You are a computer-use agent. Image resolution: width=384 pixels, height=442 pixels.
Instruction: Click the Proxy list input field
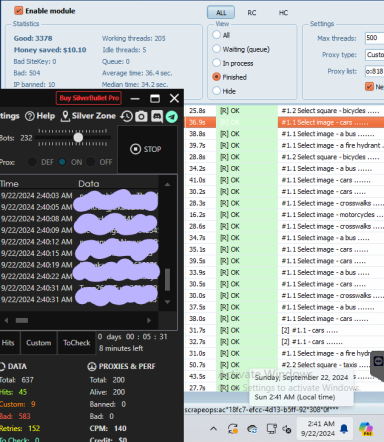374,71
